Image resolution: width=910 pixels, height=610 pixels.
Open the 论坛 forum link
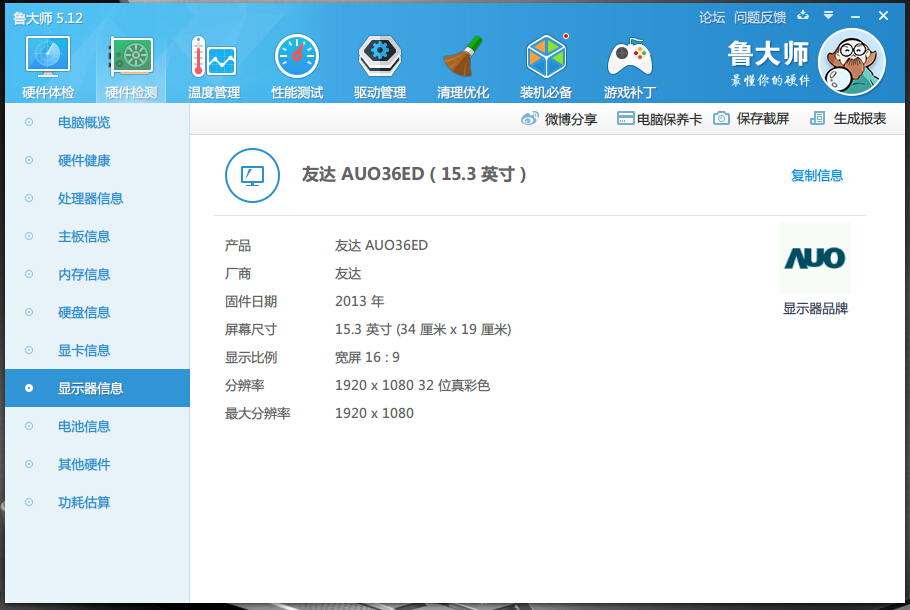click(712, 18)
